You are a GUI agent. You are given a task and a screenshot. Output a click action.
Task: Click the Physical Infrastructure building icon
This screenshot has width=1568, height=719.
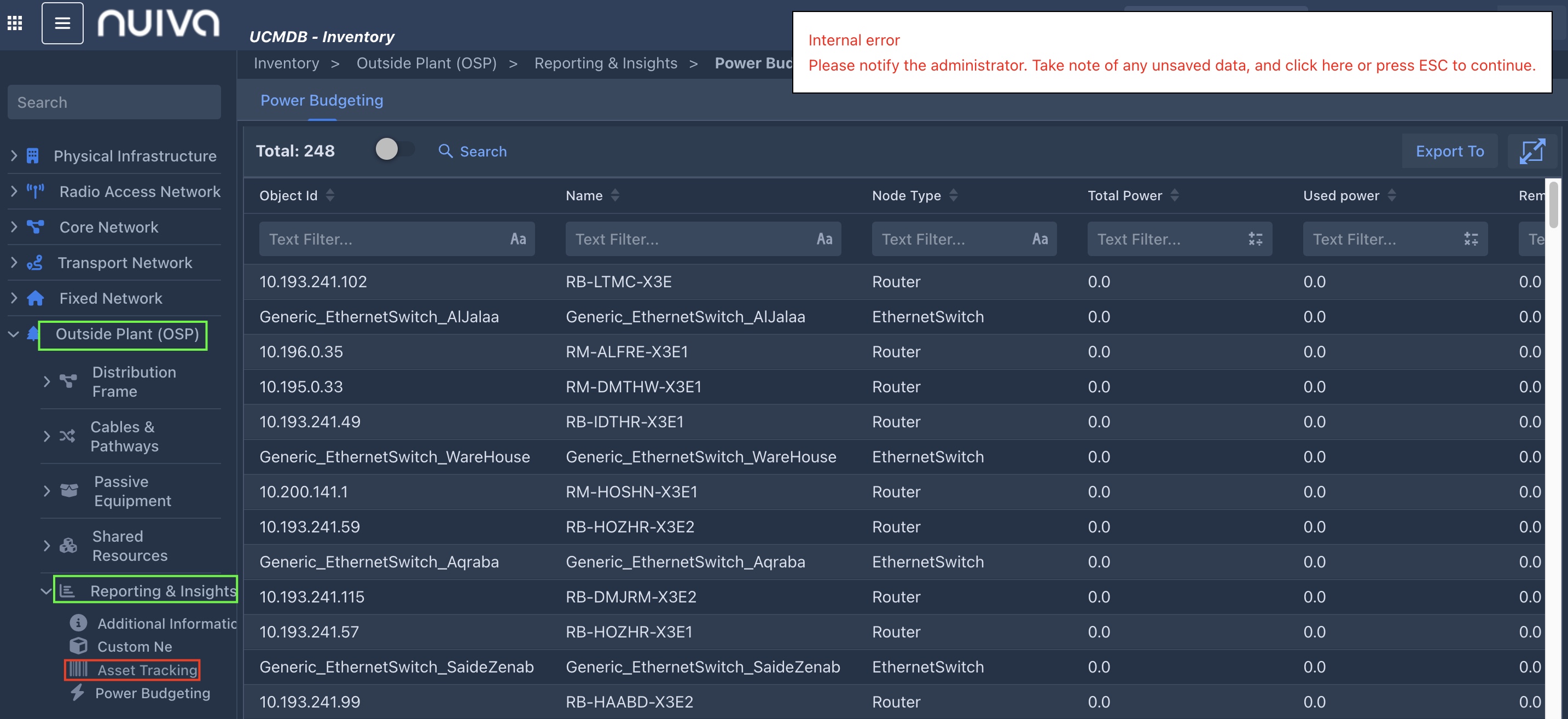33,156
